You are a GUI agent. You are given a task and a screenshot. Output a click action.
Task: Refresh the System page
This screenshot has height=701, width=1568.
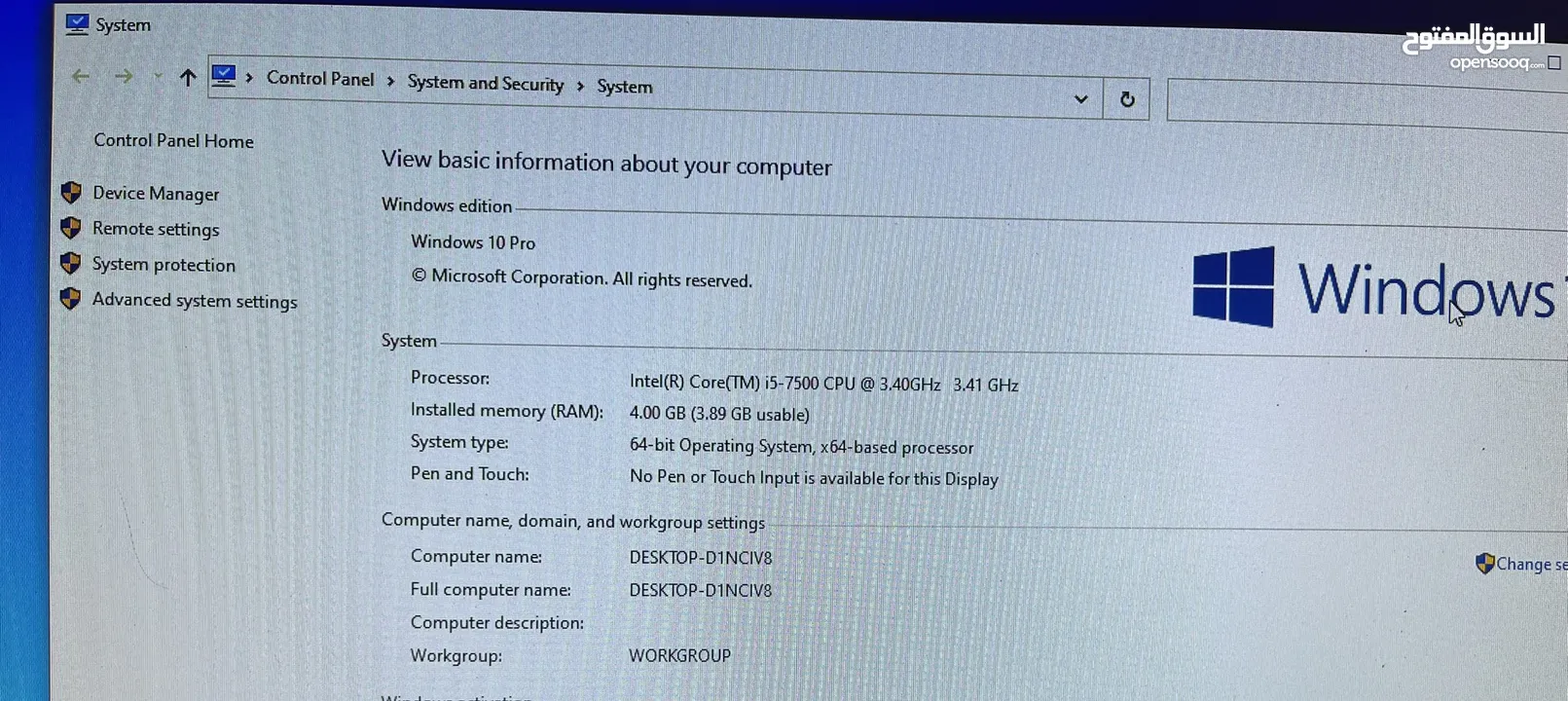pos(1127,99)
